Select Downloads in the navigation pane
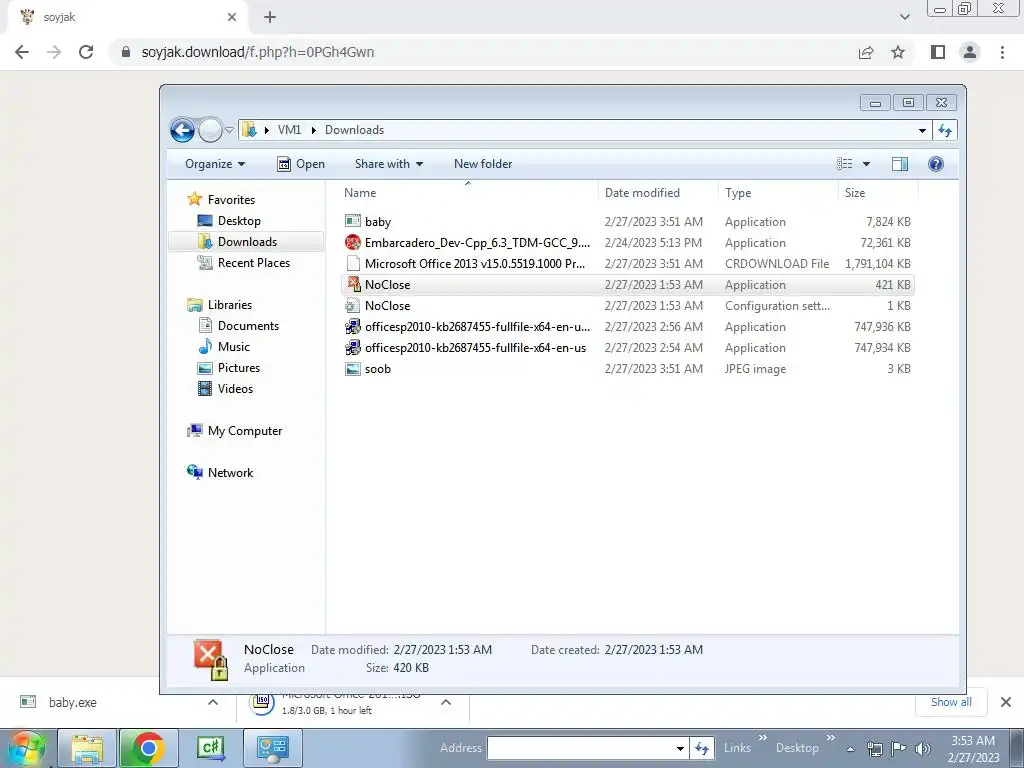Image resolution: width=1024 pixels, height=768 pixels. pos(248,242)
